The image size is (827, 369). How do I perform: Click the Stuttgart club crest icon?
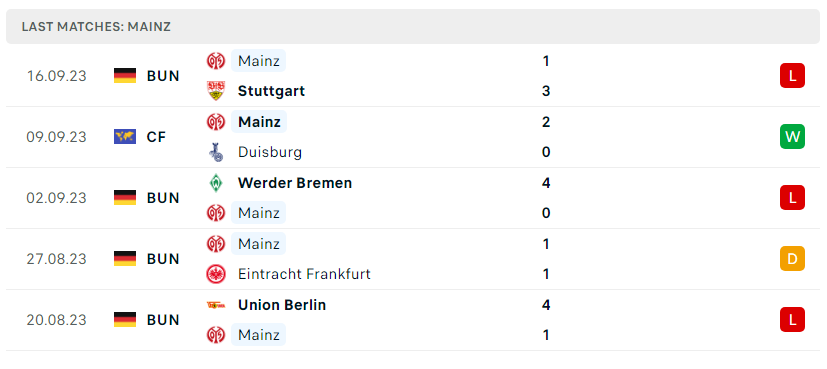[x=216, y=91]
